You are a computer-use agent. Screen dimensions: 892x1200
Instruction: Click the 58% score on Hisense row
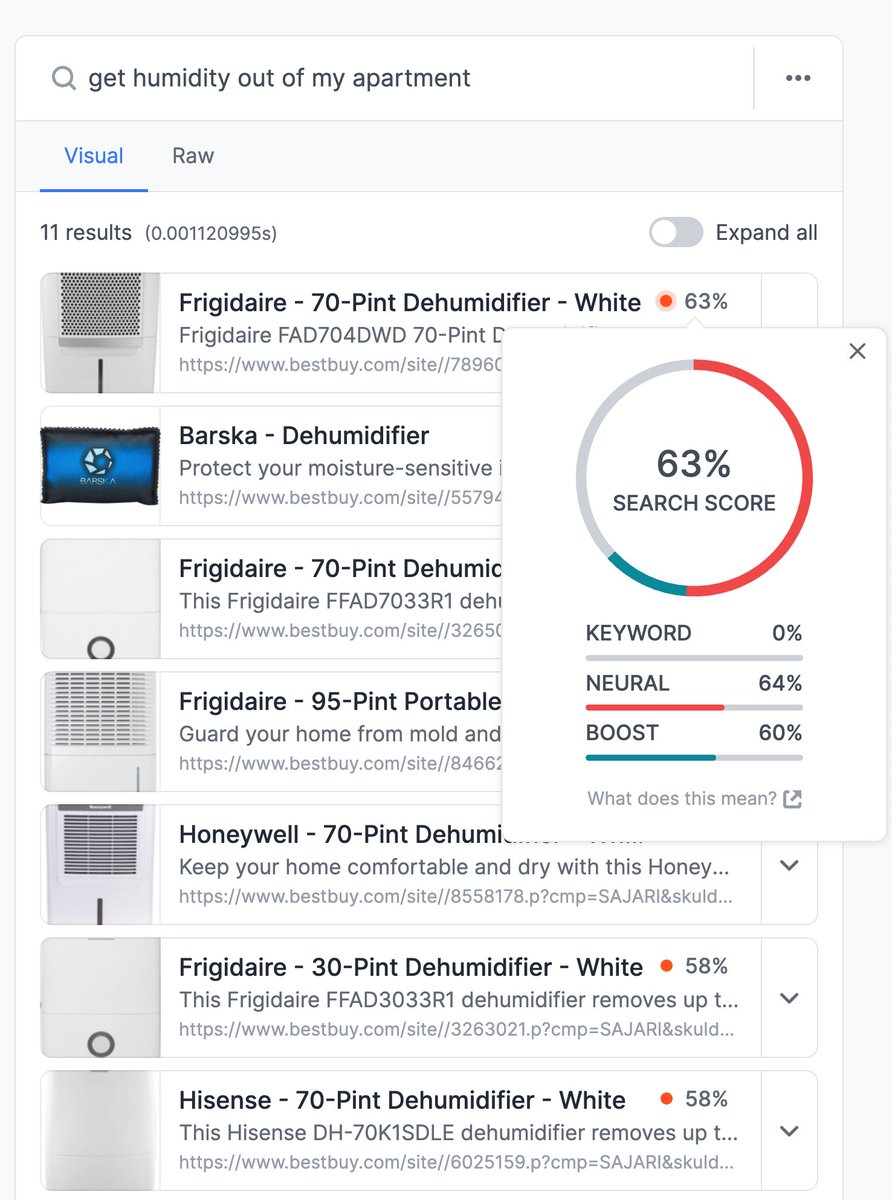[x=706, y=1099]
